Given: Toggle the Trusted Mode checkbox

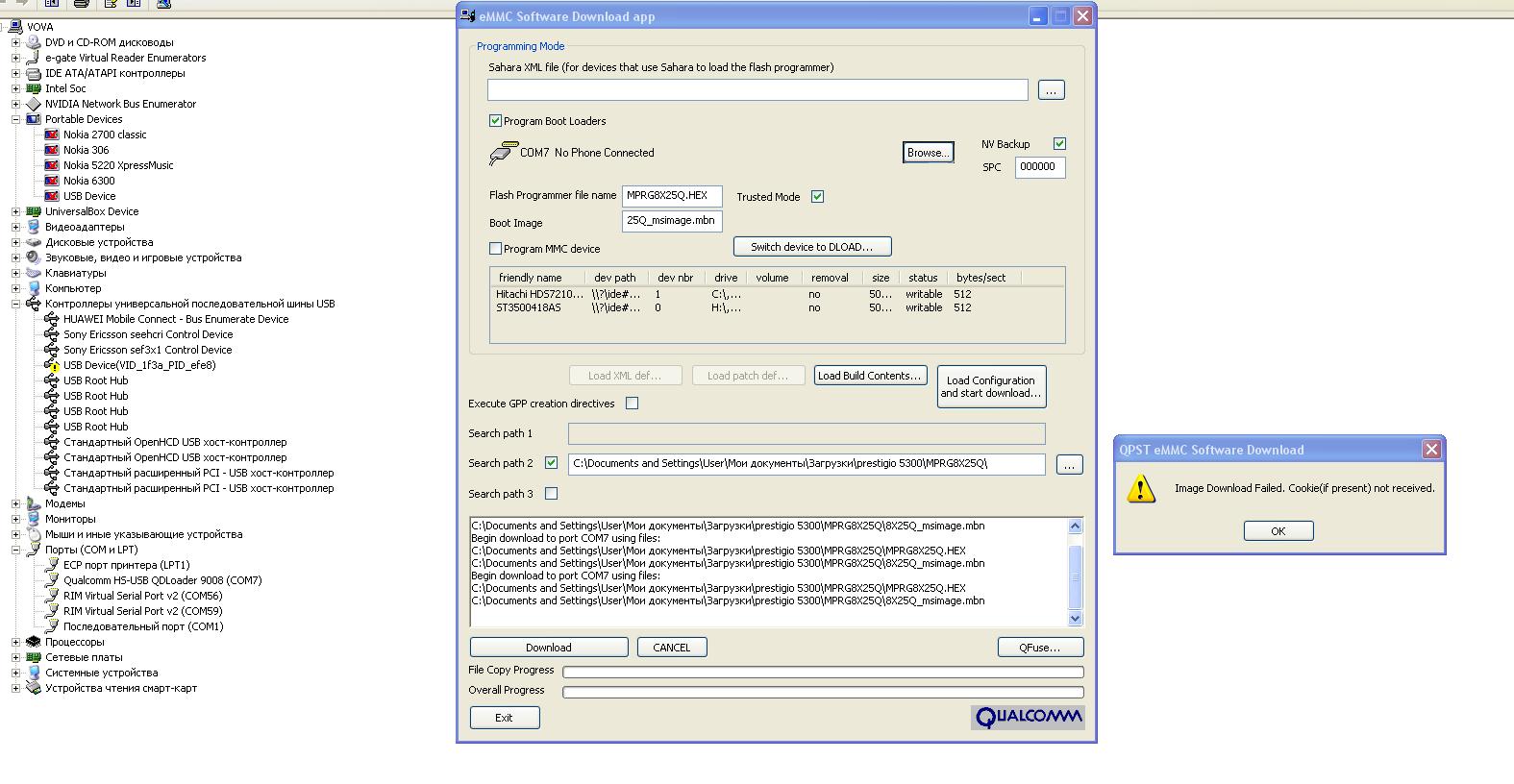Looking at the screenshot, I should pyautogui.click(x=817, y=197).
